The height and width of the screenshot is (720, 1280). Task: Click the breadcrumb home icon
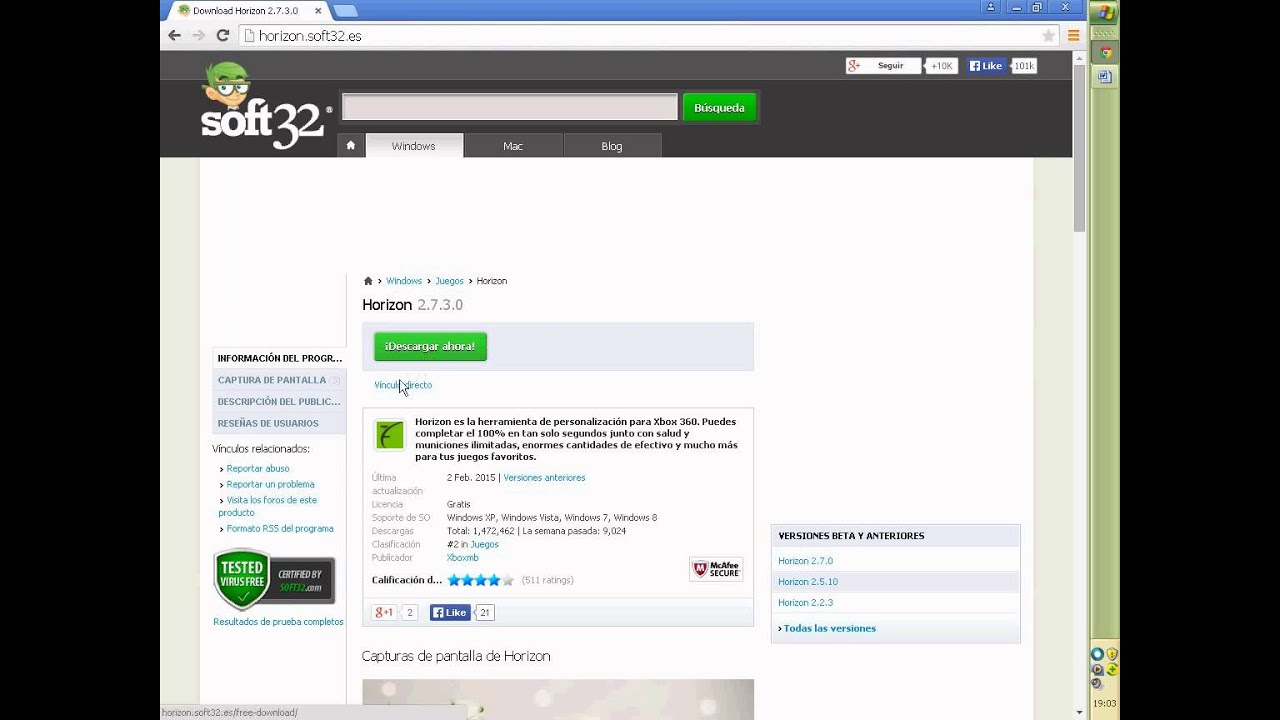[x=368, y=281]
